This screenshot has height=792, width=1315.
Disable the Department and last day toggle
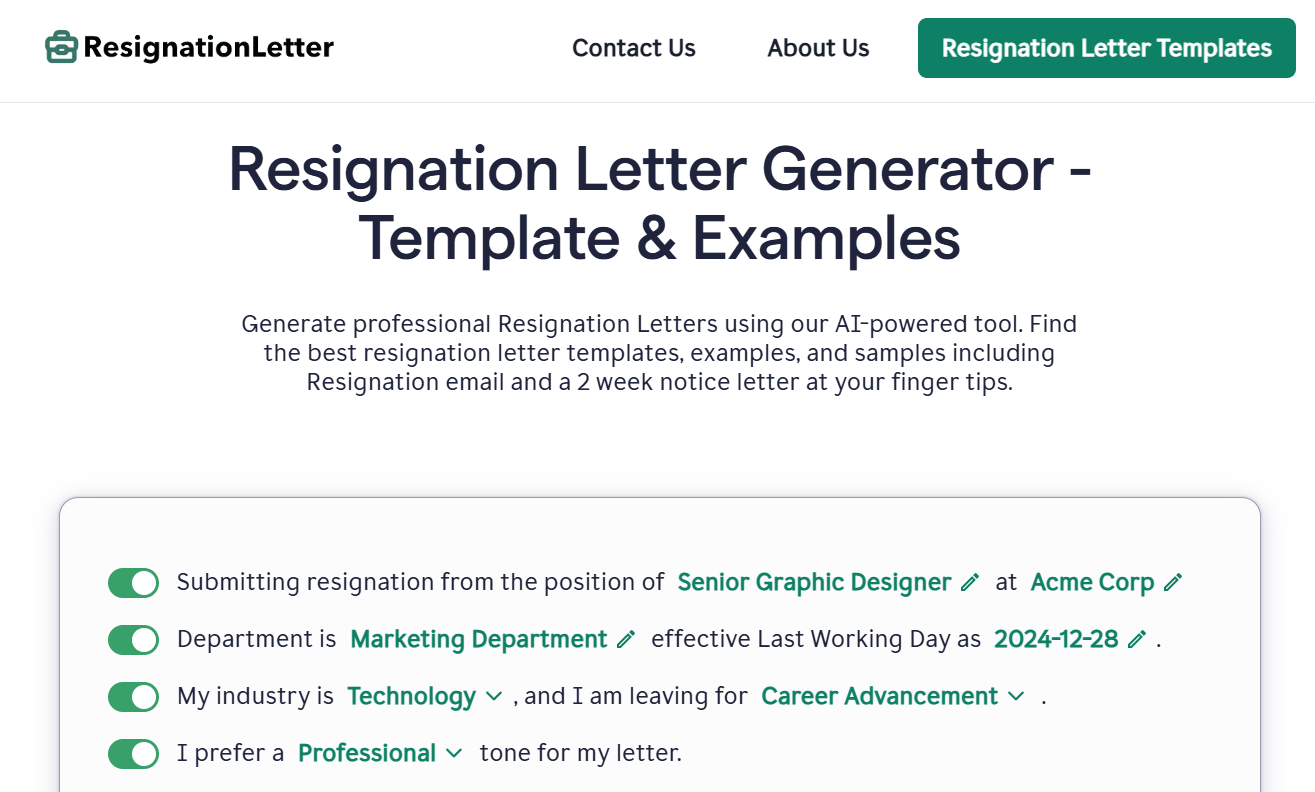(134, 640)
